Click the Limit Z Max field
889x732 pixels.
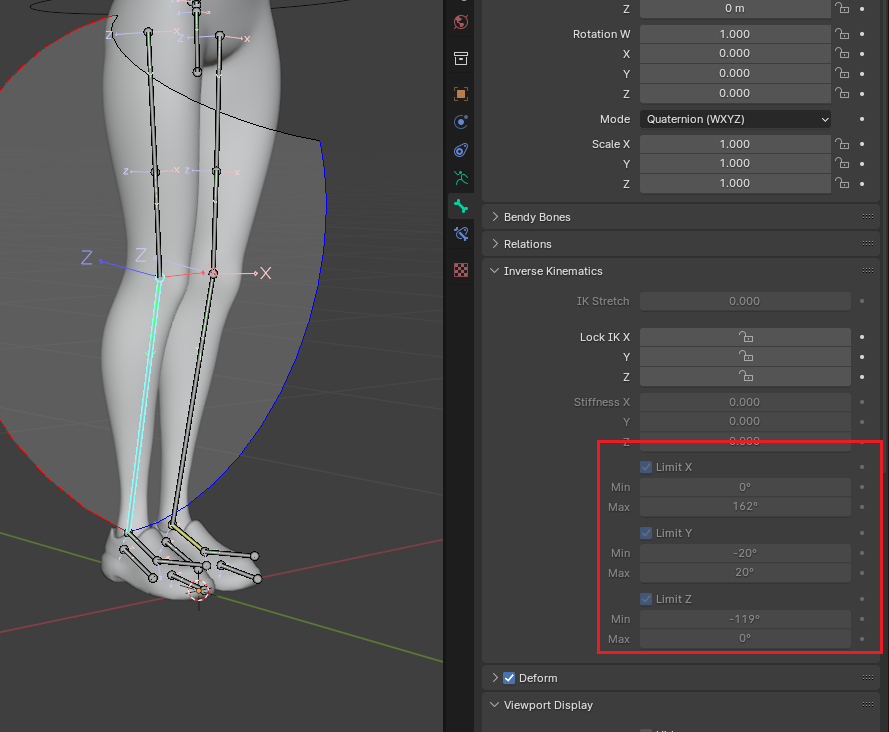745,638
